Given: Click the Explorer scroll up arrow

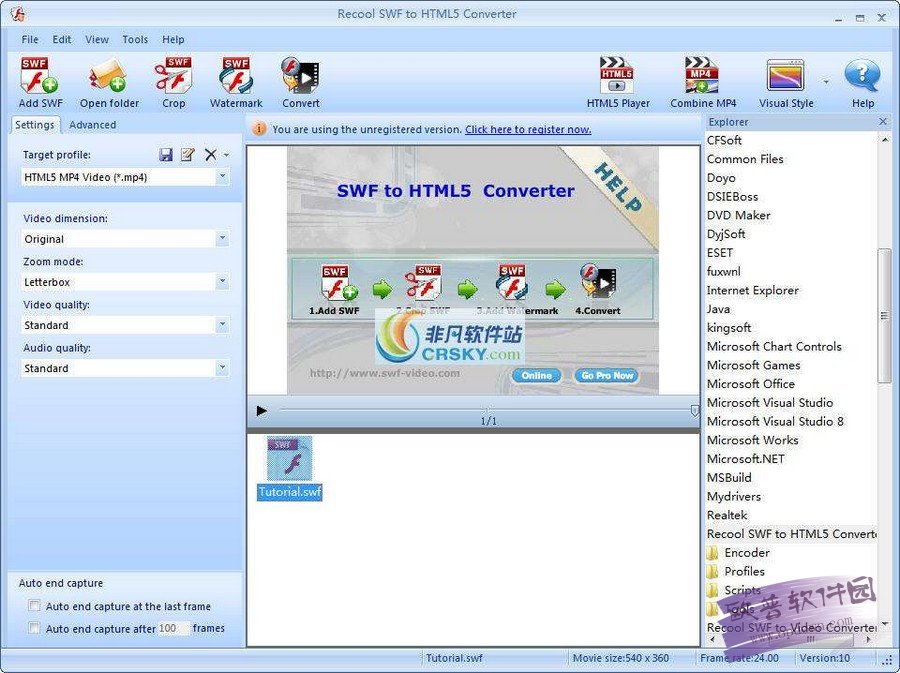Looking at the screenshot, I should [x=885, y=139].
